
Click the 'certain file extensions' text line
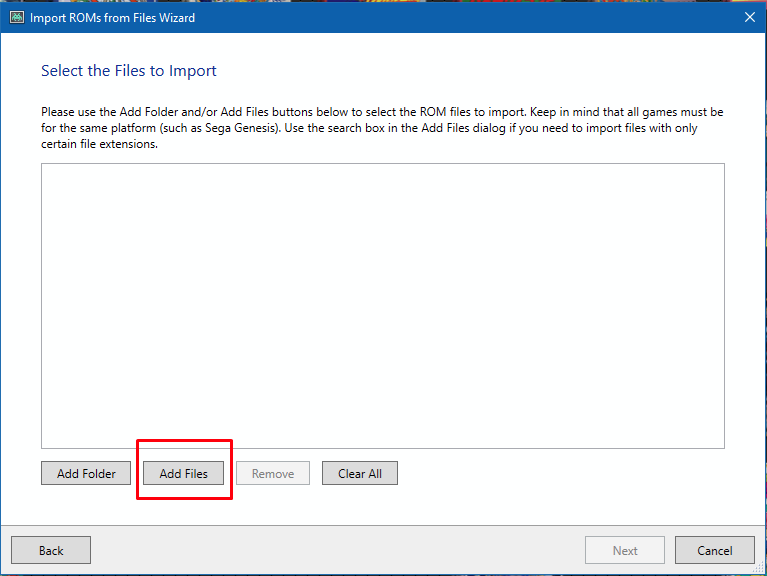[99, 144]
